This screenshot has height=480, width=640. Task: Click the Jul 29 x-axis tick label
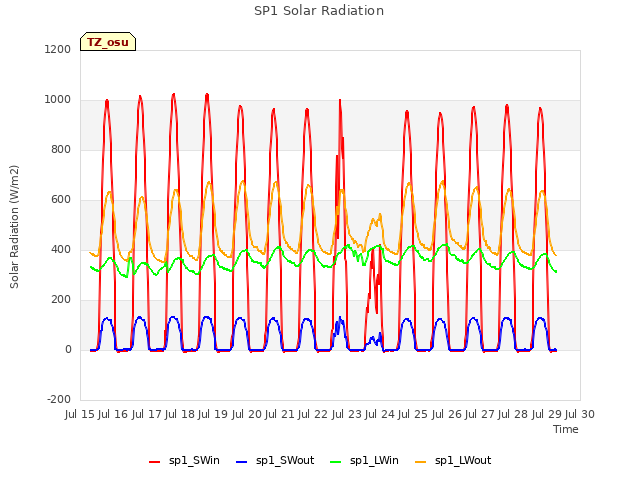click(x=547, y=414)
